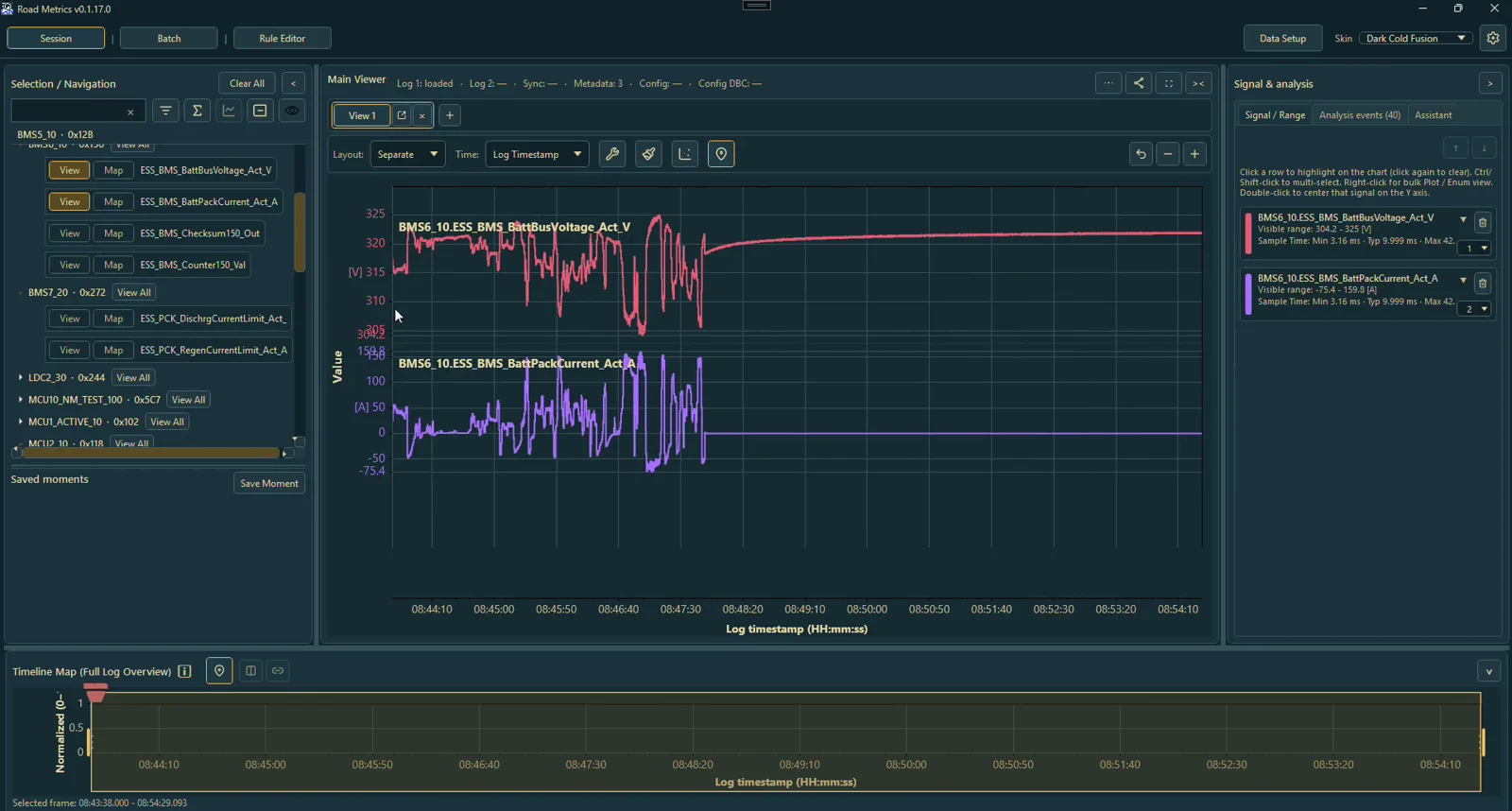Open Data Setup
This screenshot has height=811, width=1512.
point(1282,39)
